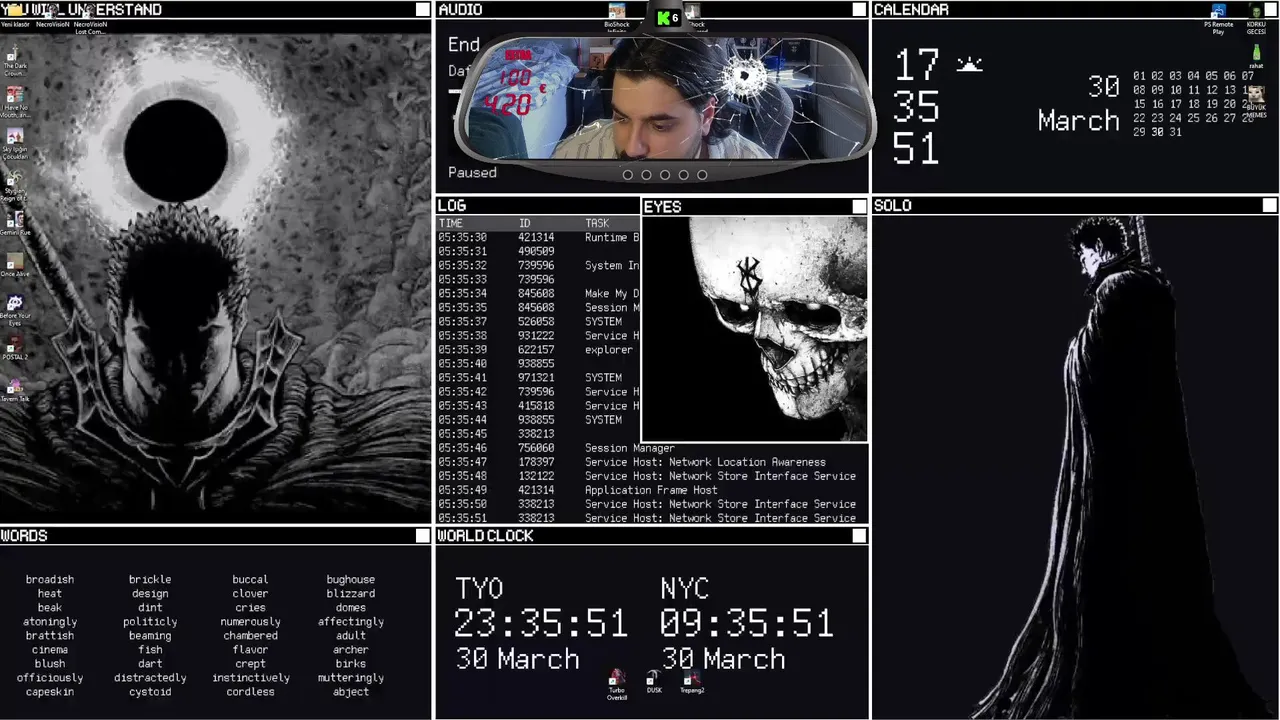Select the first dot under the mirror webcam

click(x=628, y=175)
